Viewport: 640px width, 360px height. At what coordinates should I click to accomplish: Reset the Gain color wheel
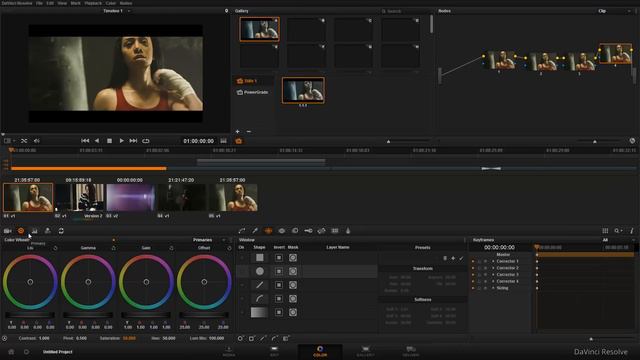[171, 248]
